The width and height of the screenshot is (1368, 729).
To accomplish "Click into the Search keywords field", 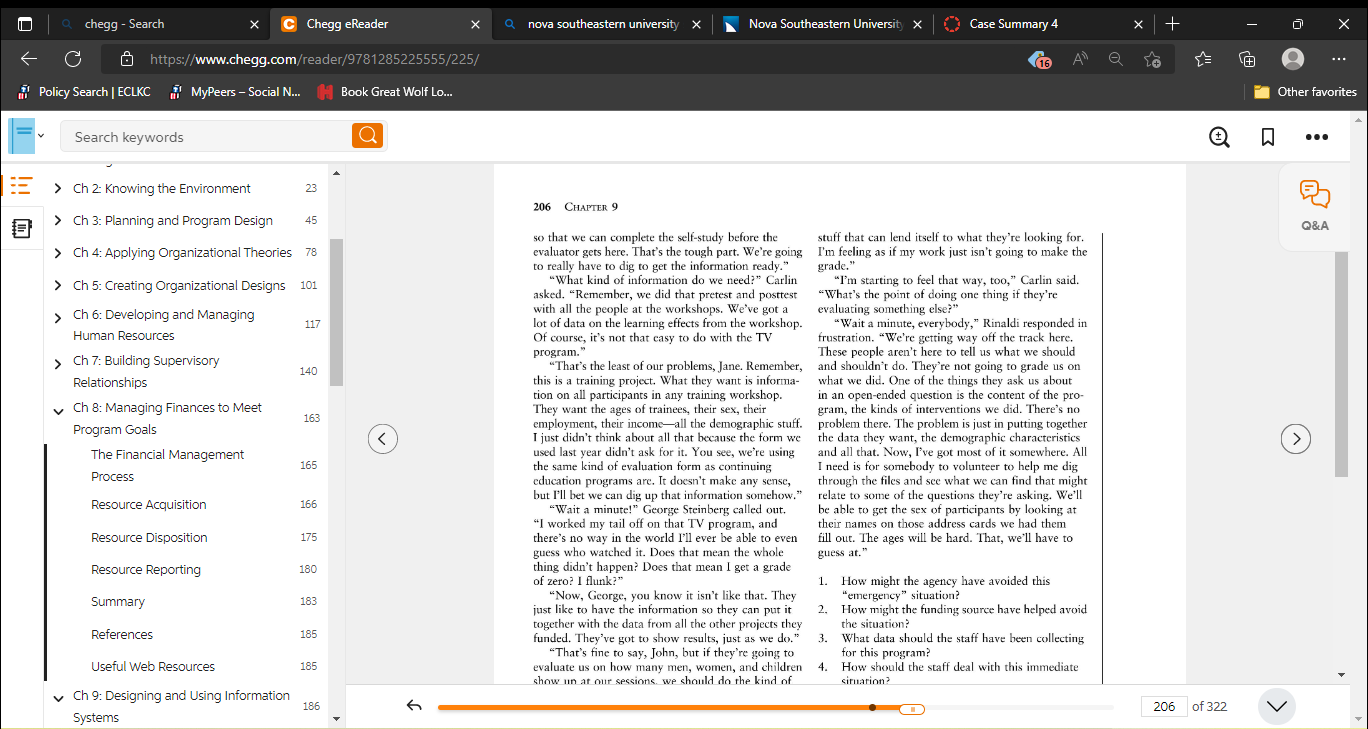I will (x=206, y=137).
